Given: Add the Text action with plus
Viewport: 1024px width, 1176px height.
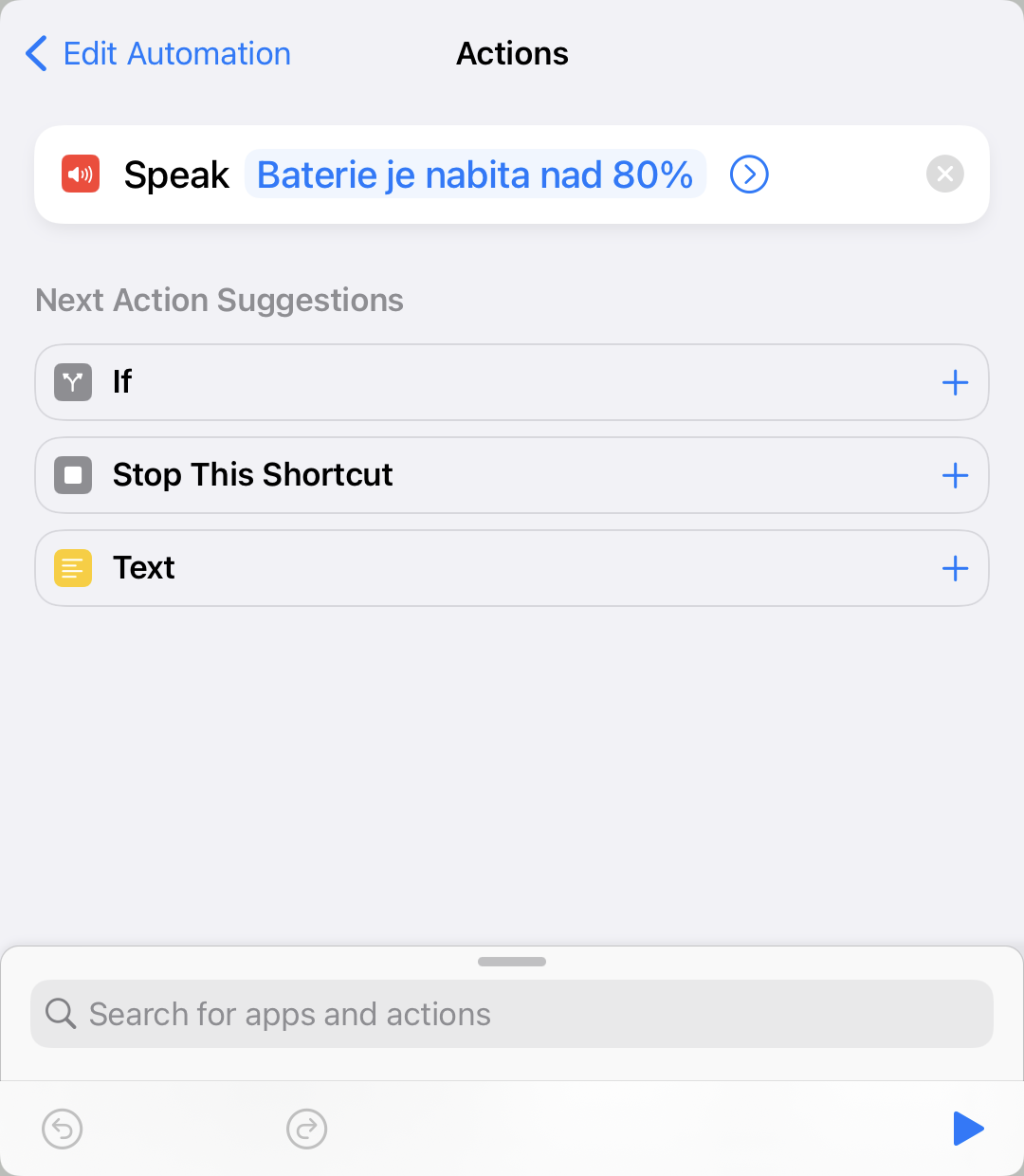Looking at the screenshot, I should 955,568.
